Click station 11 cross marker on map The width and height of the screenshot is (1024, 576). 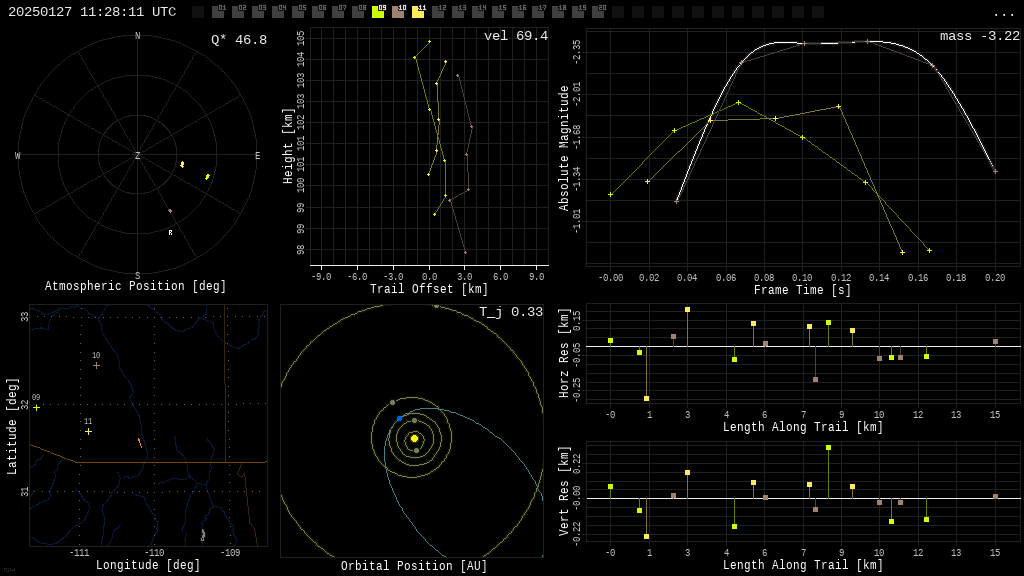pyautogui.click(x=88, y=431)
